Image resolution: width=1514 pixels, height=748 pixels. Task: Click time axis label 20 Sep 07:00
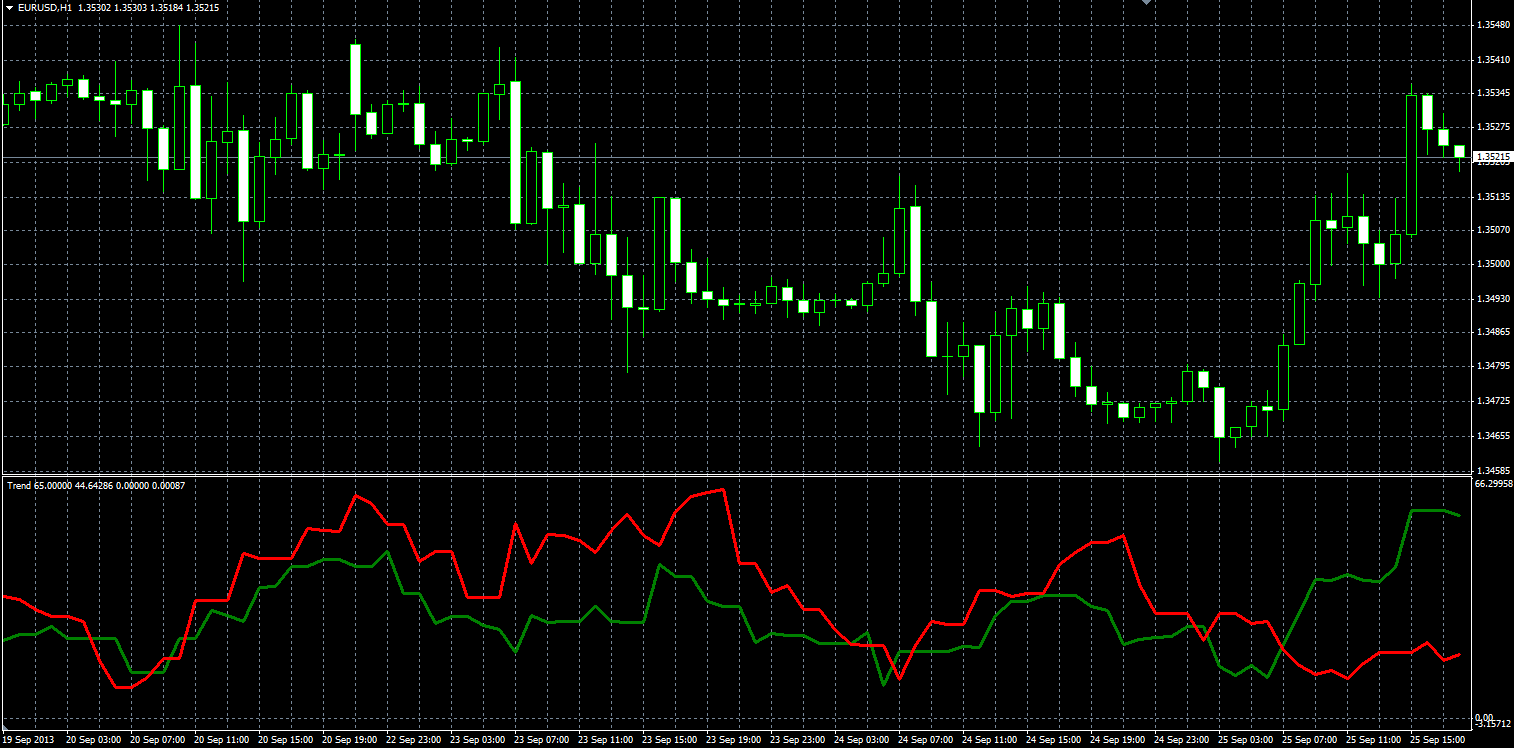tap(157, 740)
